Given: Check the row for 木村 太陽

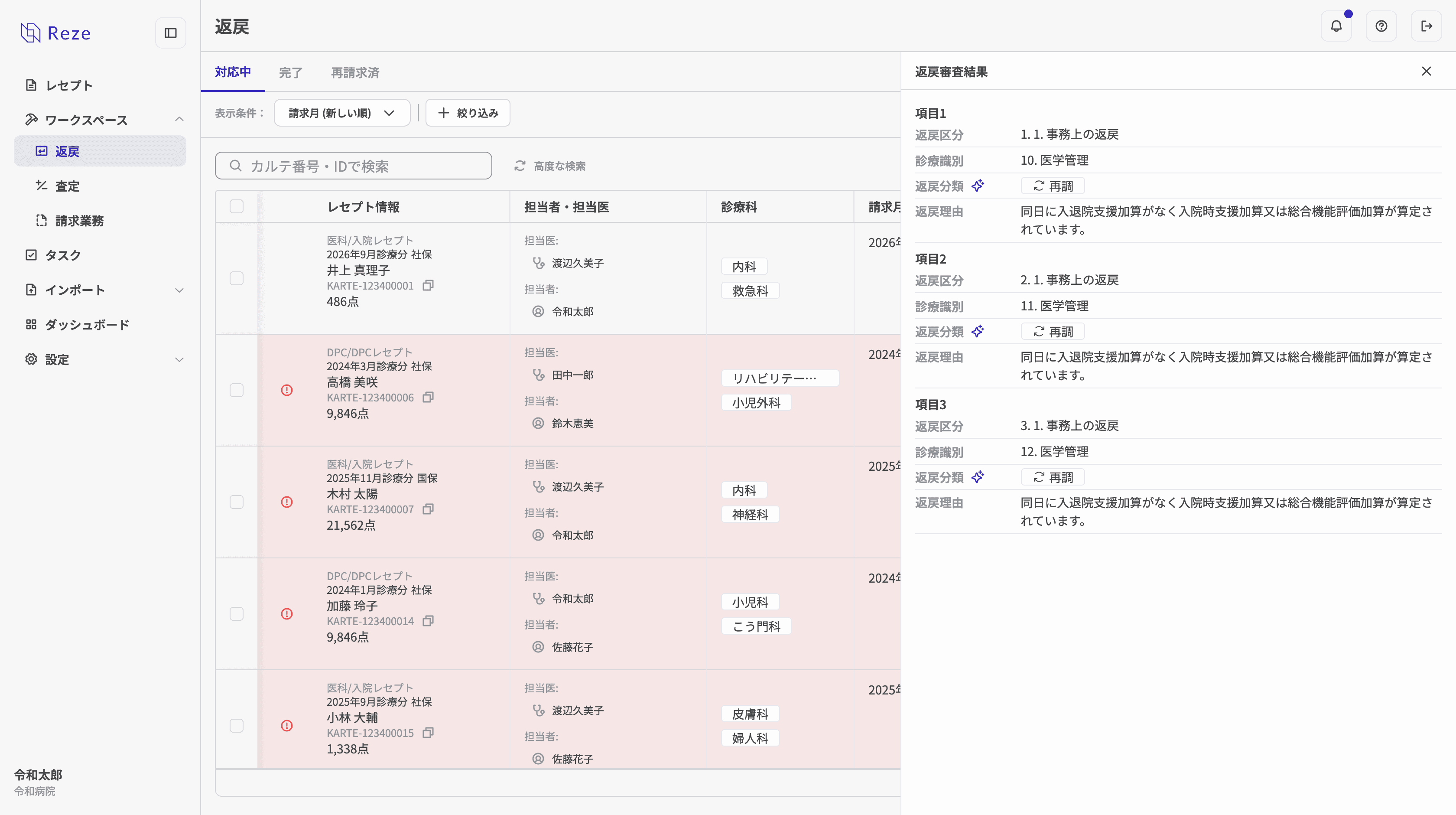Looking at the screenshot, I should 237,502.
